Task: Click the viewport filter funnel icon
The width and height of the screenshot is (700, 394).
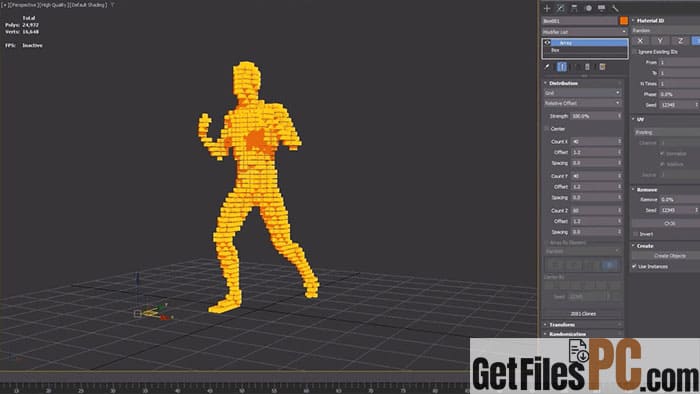Action: (x=112, y=5)
